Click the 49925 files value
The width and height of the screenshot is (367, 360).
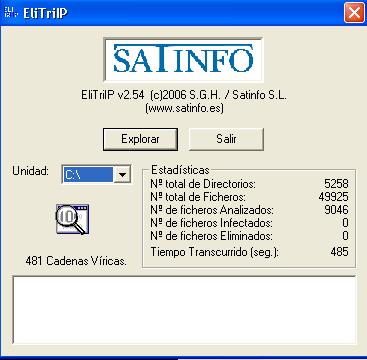333,197
